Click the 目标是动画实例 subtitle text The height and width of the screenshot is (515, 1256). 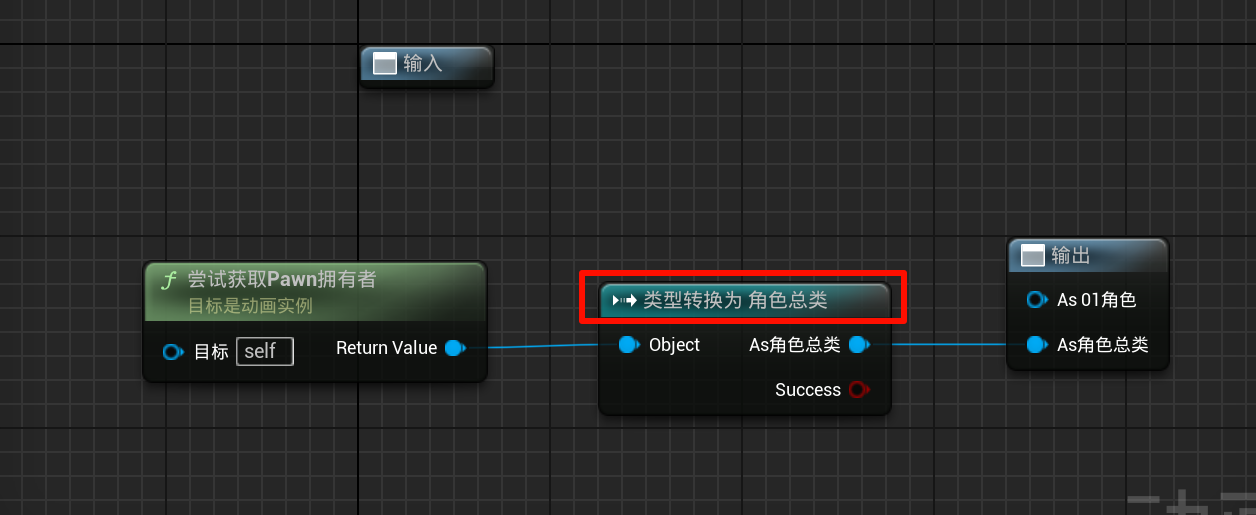click(x=250, y=306)
